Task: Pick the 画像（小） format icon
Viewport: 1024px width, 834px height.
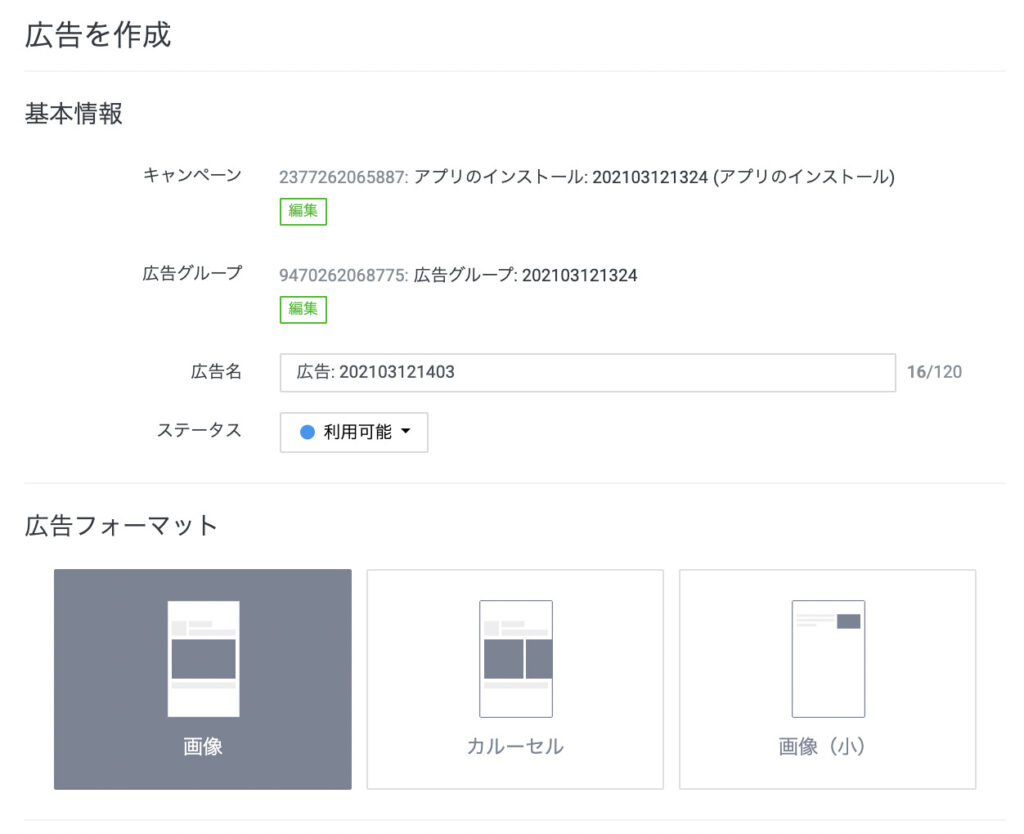Action: [x=827, y=677]
